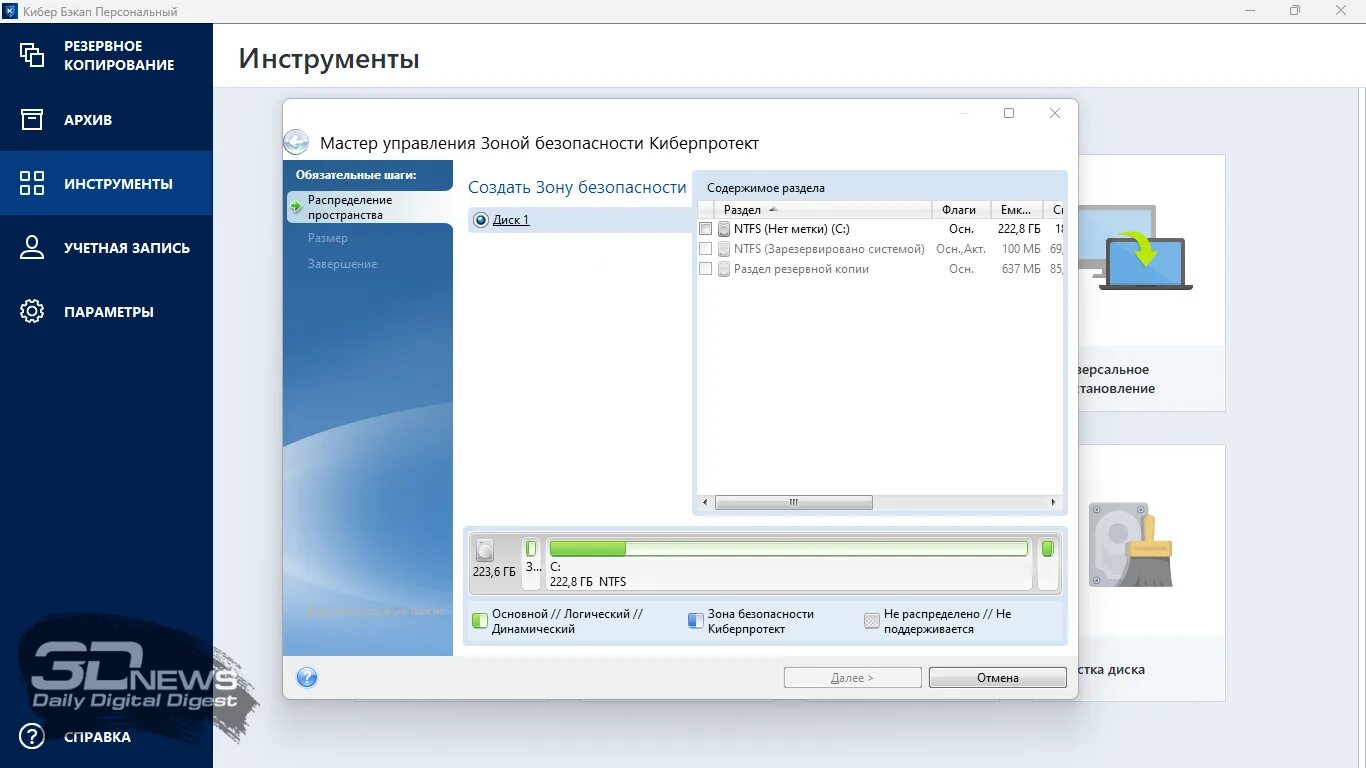Image resolution: width=1366 pixels, height=768 pixels.
Task: Check the NTFS Зарезервировано системой partition
Action: (706, 249)
